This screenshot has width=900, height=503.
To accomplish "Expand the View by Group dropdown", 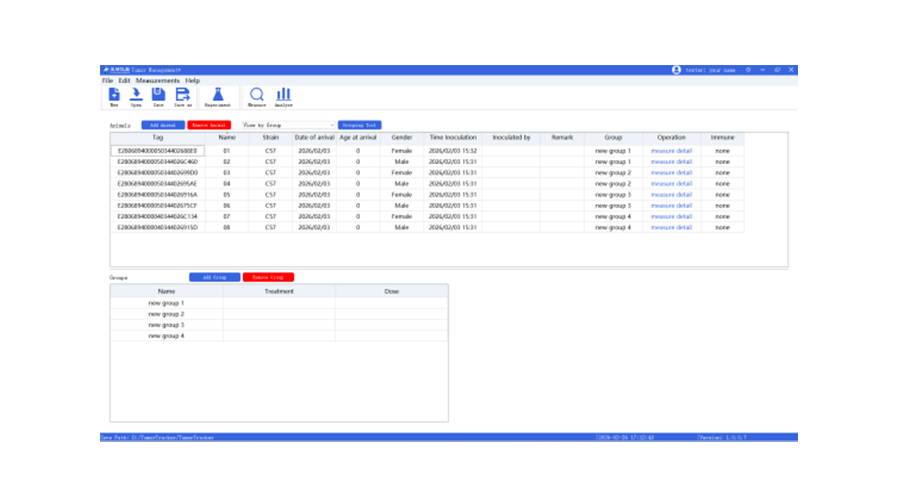I will click(288, 125).
